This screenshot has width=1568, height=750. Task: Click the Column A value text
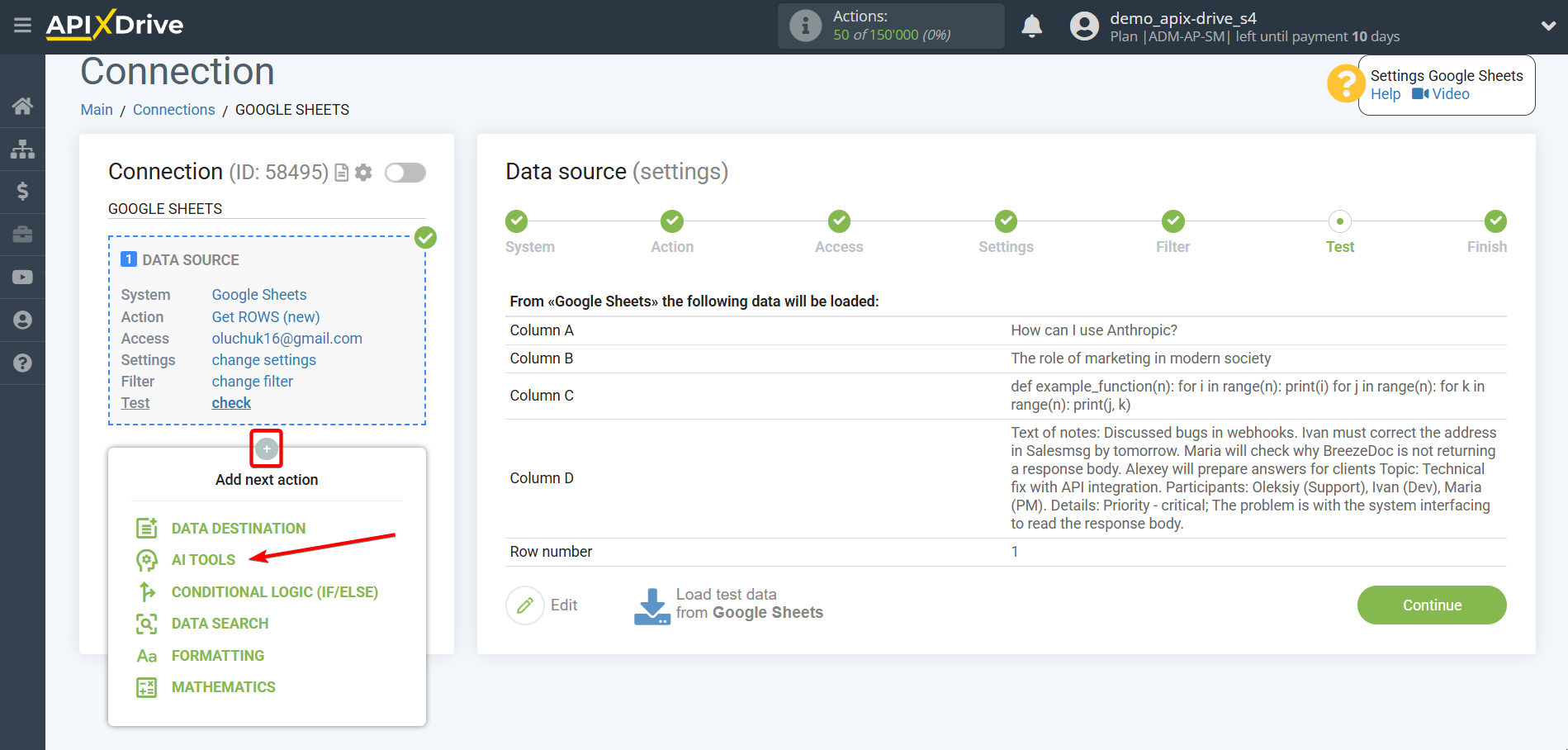[x=1094, y=330]
